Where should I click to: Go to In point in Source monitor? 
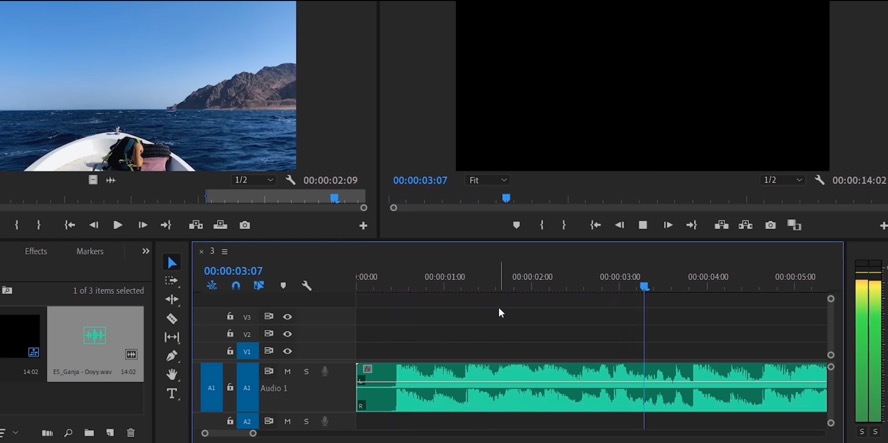pyautogui.click(x=70, y=225)
